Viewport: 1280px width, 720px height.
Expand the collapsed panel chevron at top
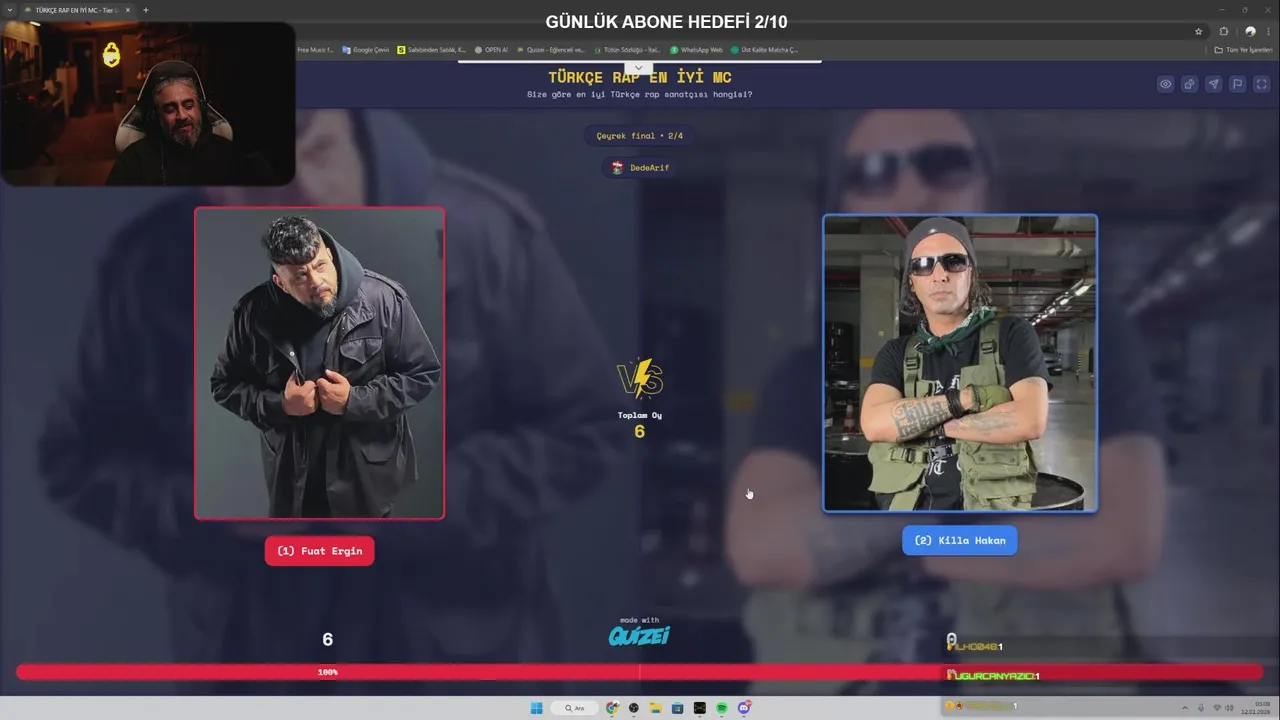(638, 68)
